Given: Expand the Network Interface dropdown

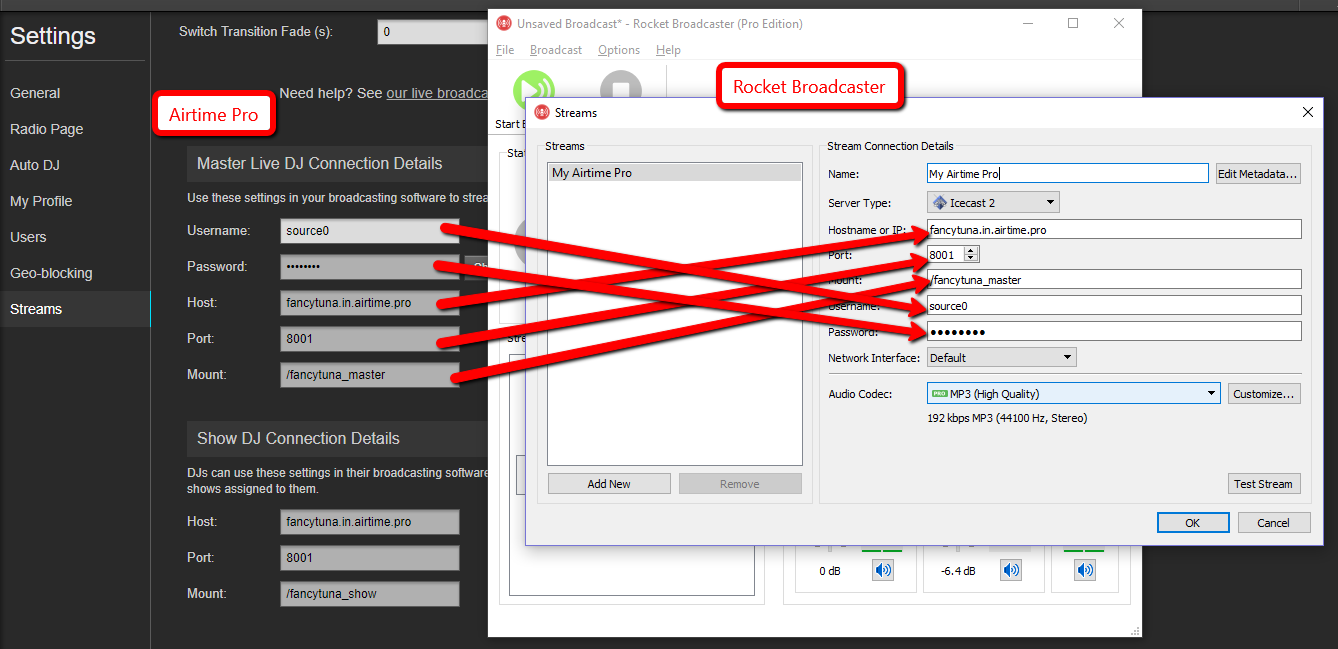Looking at the screenshot, I should click(1001, 357).
